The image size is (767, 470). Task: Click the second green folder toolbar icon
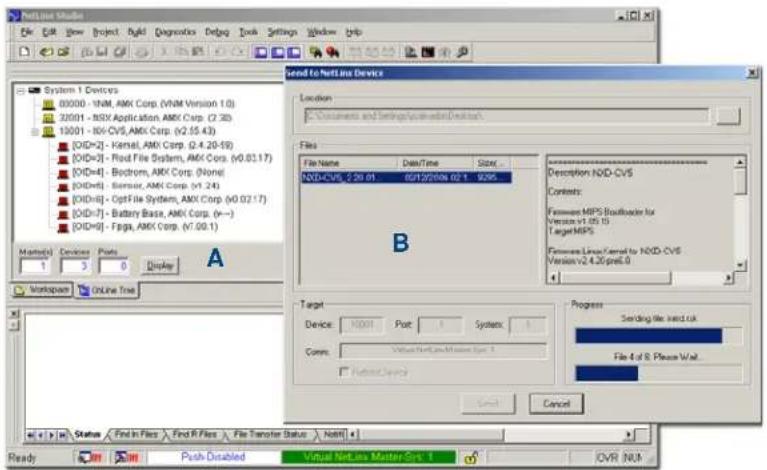pos(64,52)
